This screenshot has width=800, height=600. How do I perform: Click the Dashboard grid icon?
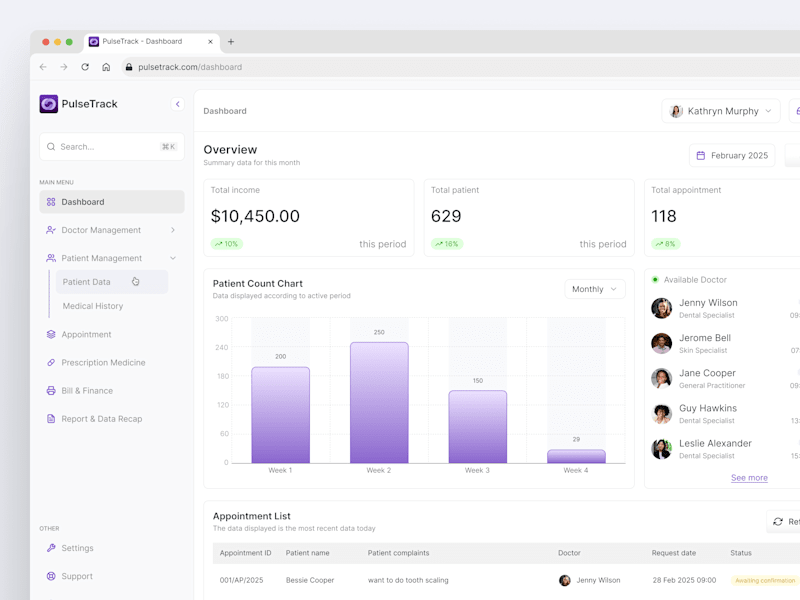click(51, 202)
